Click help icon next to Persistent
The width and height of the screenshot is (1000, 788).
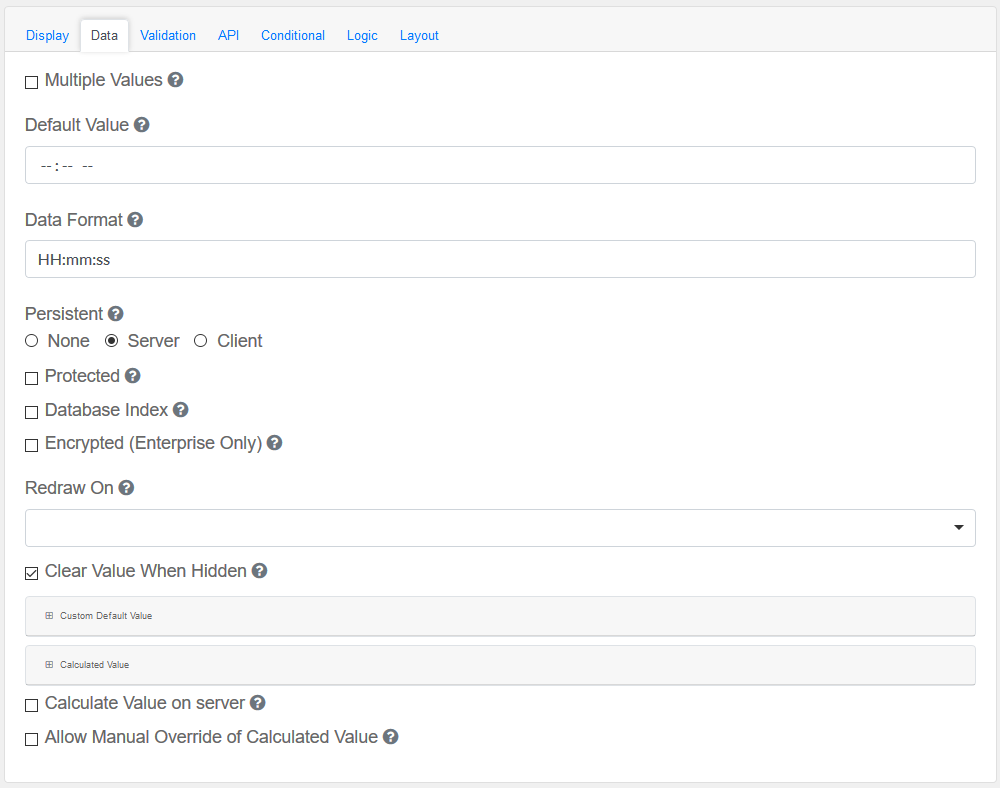(x=116, y=313)
